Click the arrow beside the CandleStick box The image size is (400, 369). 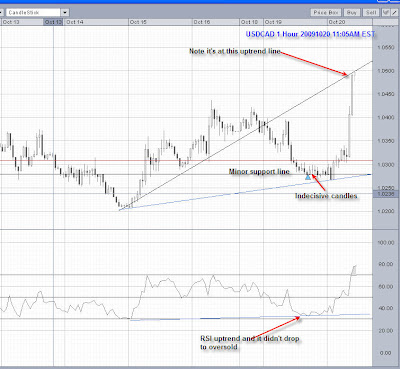(x=65, y=13)
